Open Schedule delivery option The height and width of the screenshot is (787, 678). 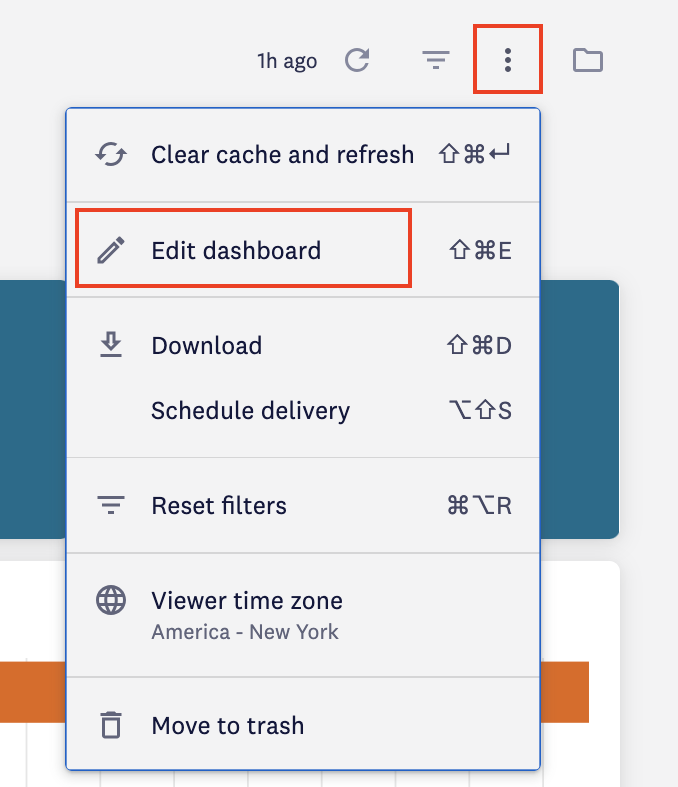[250, 410]
